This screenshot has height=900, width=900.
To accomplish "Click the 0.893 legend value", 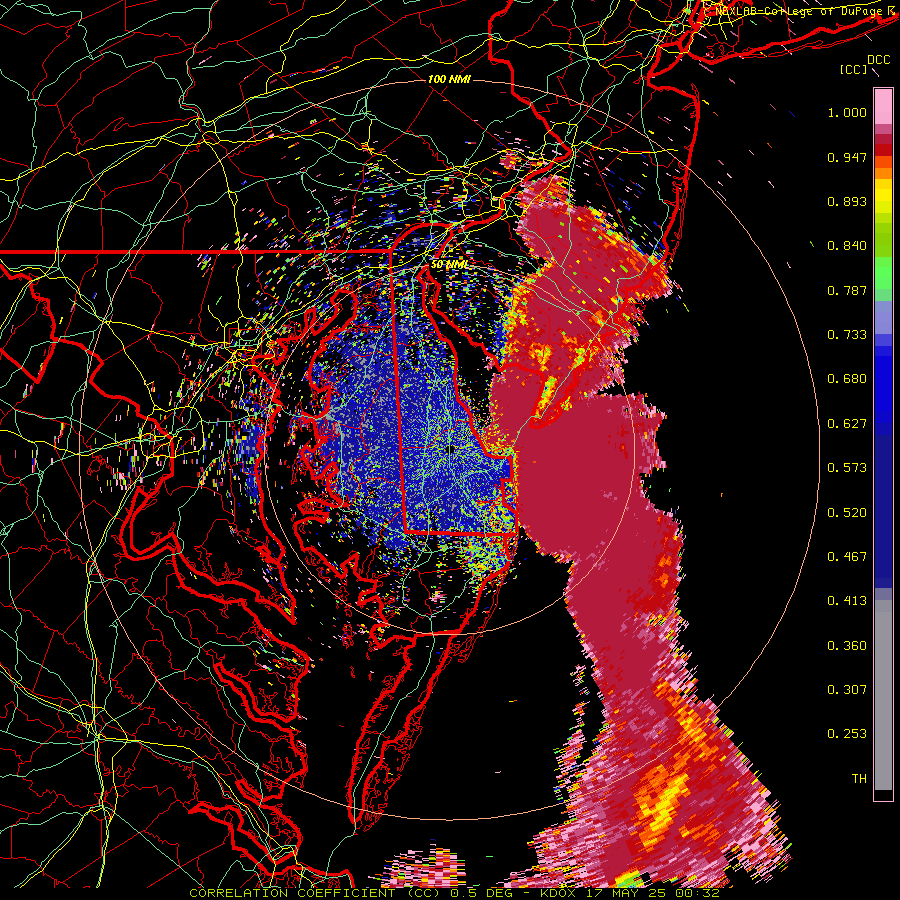I will click(x=847, y=201).
